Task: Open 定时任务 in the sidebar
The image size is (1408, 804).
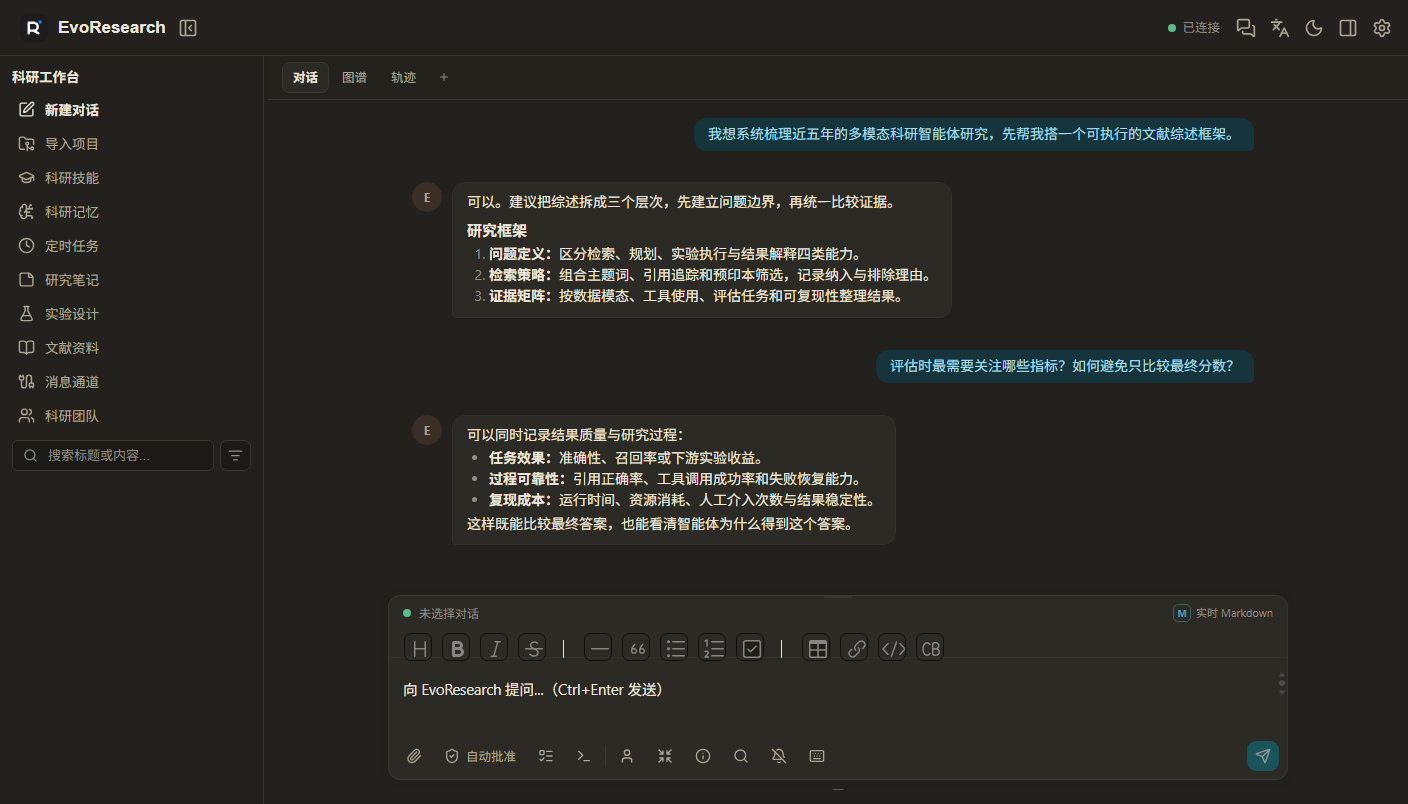Action: pyautogui.click(x=131, y=246)
